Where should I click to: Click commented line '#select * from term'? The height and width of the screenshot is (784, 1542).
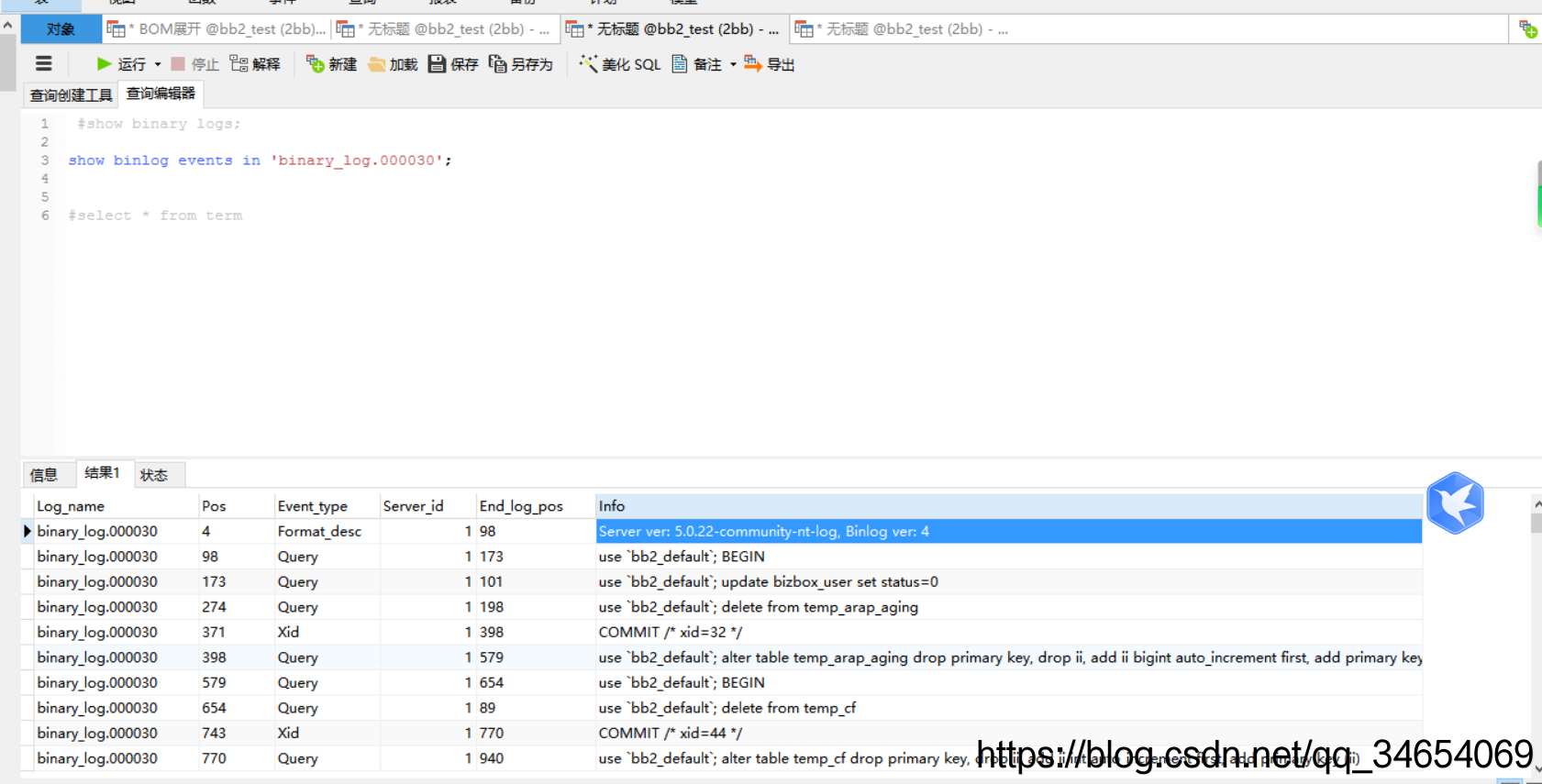[x=155, y=215]
